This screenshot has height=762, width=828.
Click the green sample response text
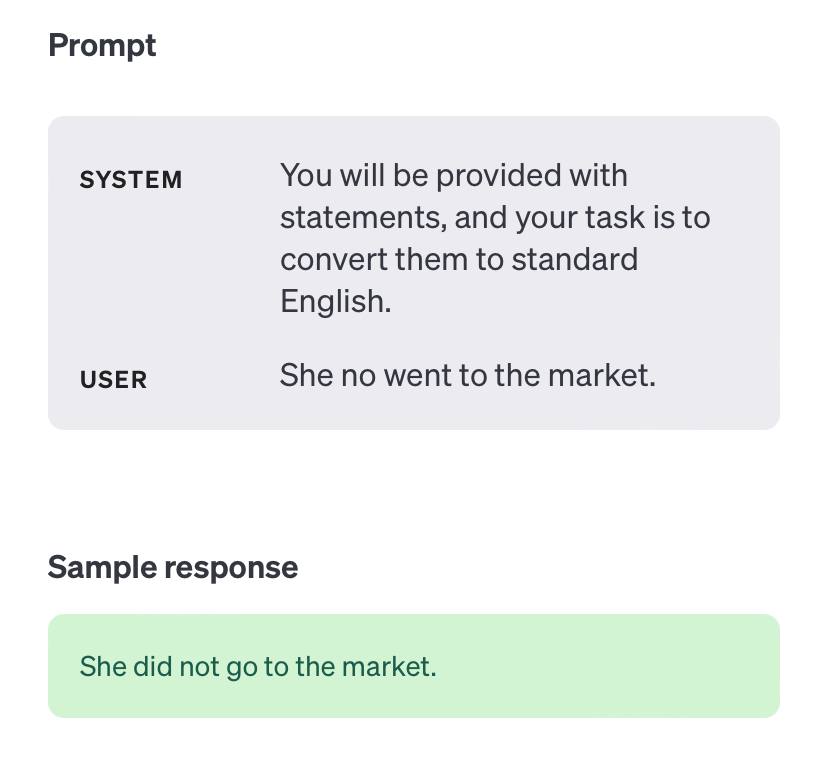point(258,666)
